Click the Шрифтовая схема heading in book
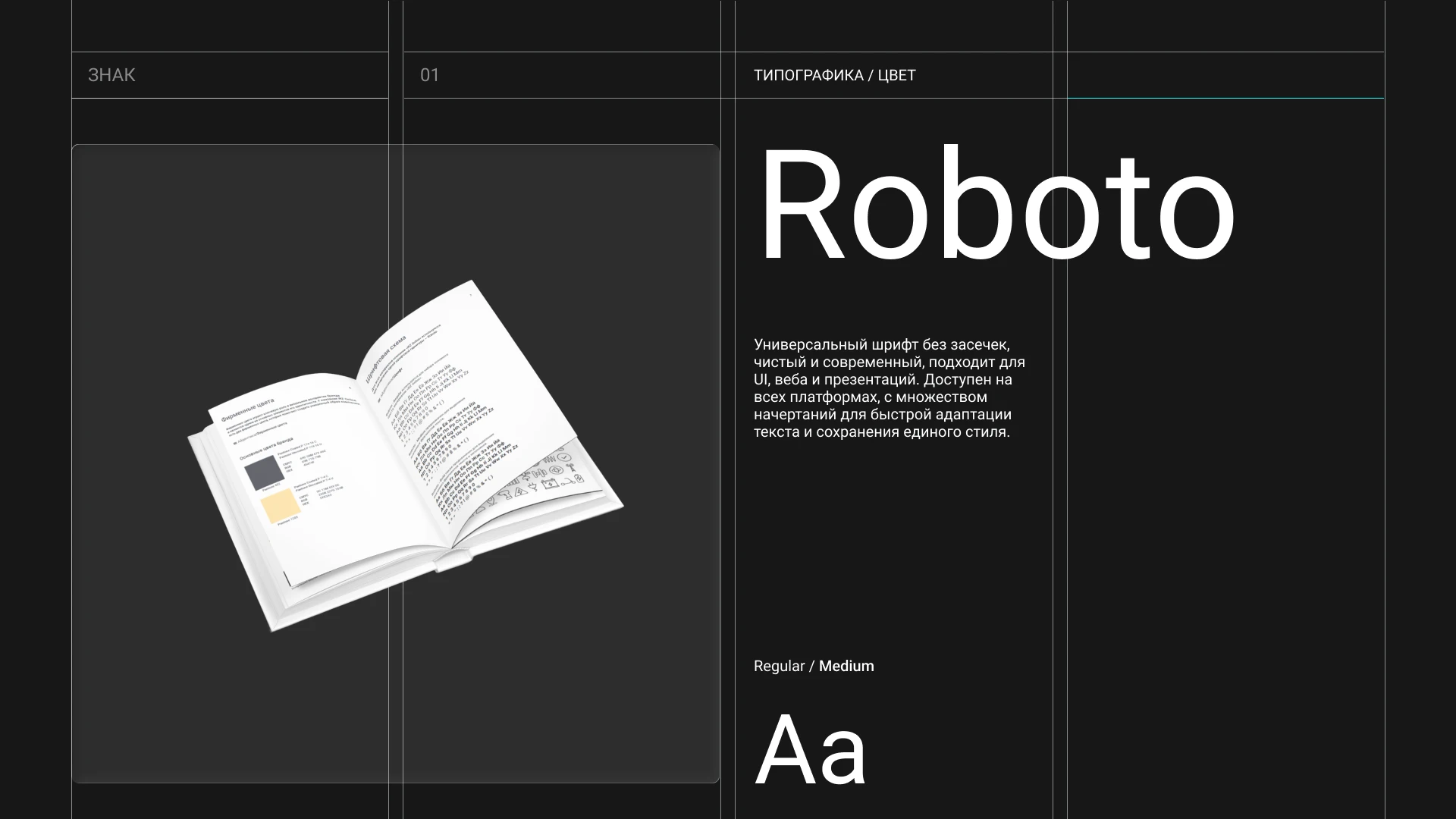The image size is (1456, 819). tap(387, 358)
